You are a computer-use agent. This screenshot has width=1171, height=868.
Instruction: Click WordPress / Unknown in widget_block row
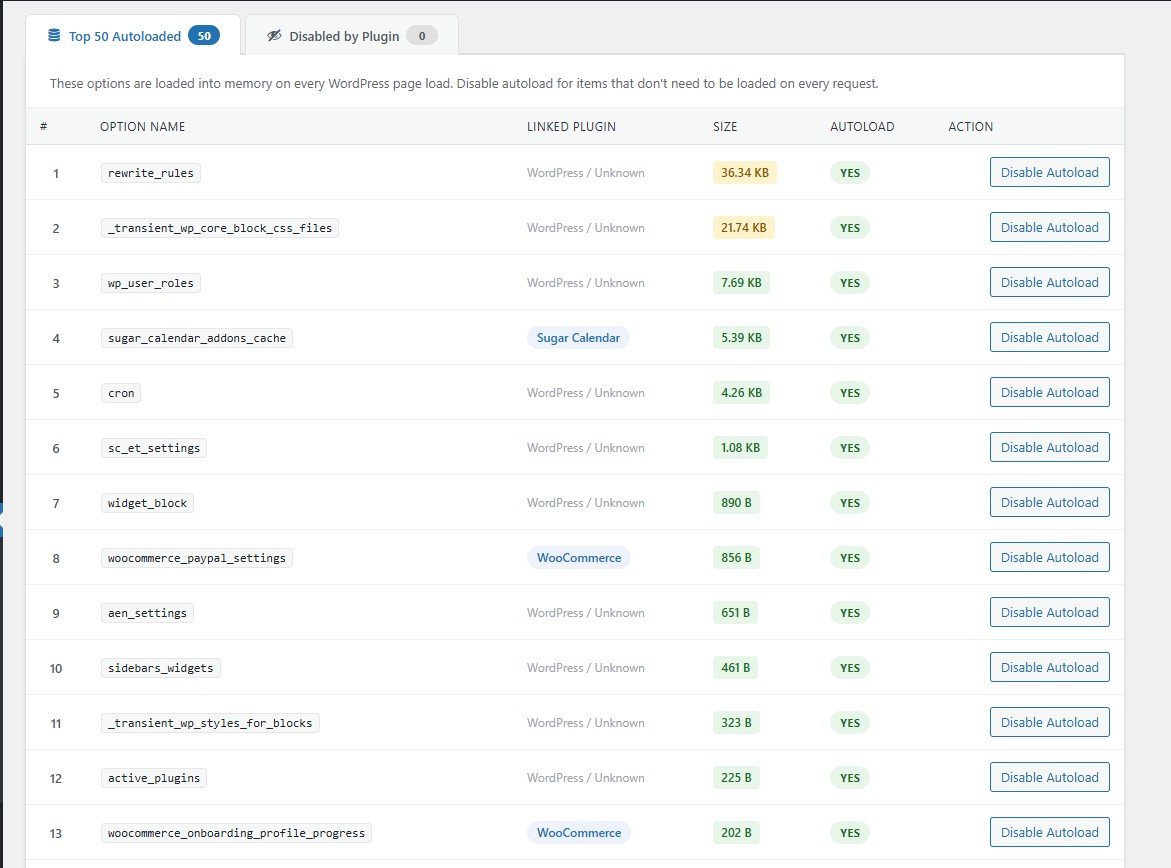(586, 503)
